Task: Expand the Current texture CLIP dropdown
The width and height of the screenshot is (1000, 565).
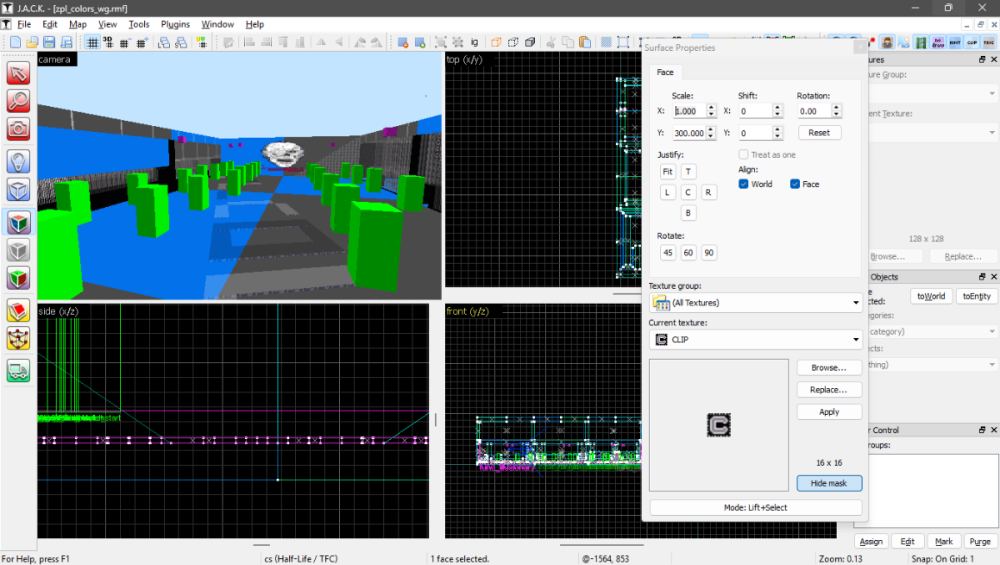Action: pyautogui.click(x=755, y=340)
